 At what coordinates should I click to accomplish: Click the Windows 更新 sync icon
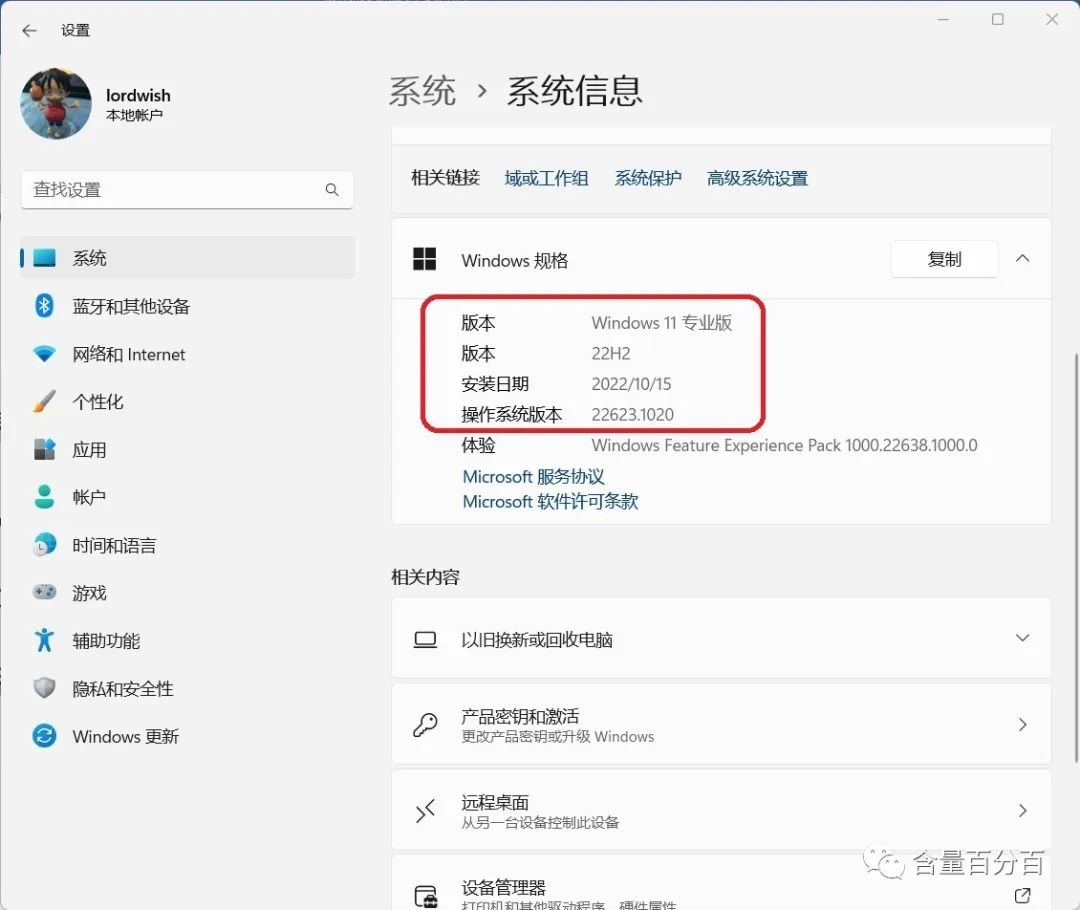pos(44,736)
